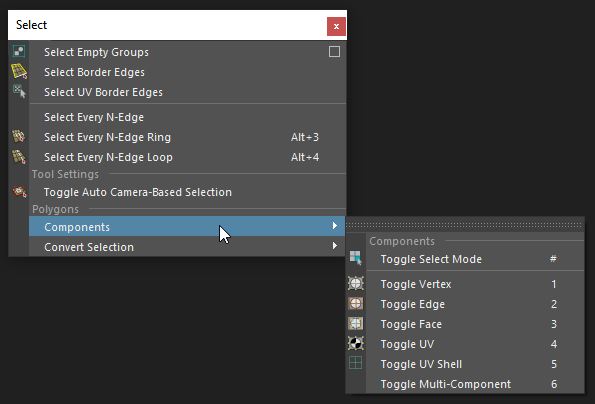Viewport: 595px width, 404px height.
Task: Click the Toggle Vertex icon
Action: click(356, 283)
